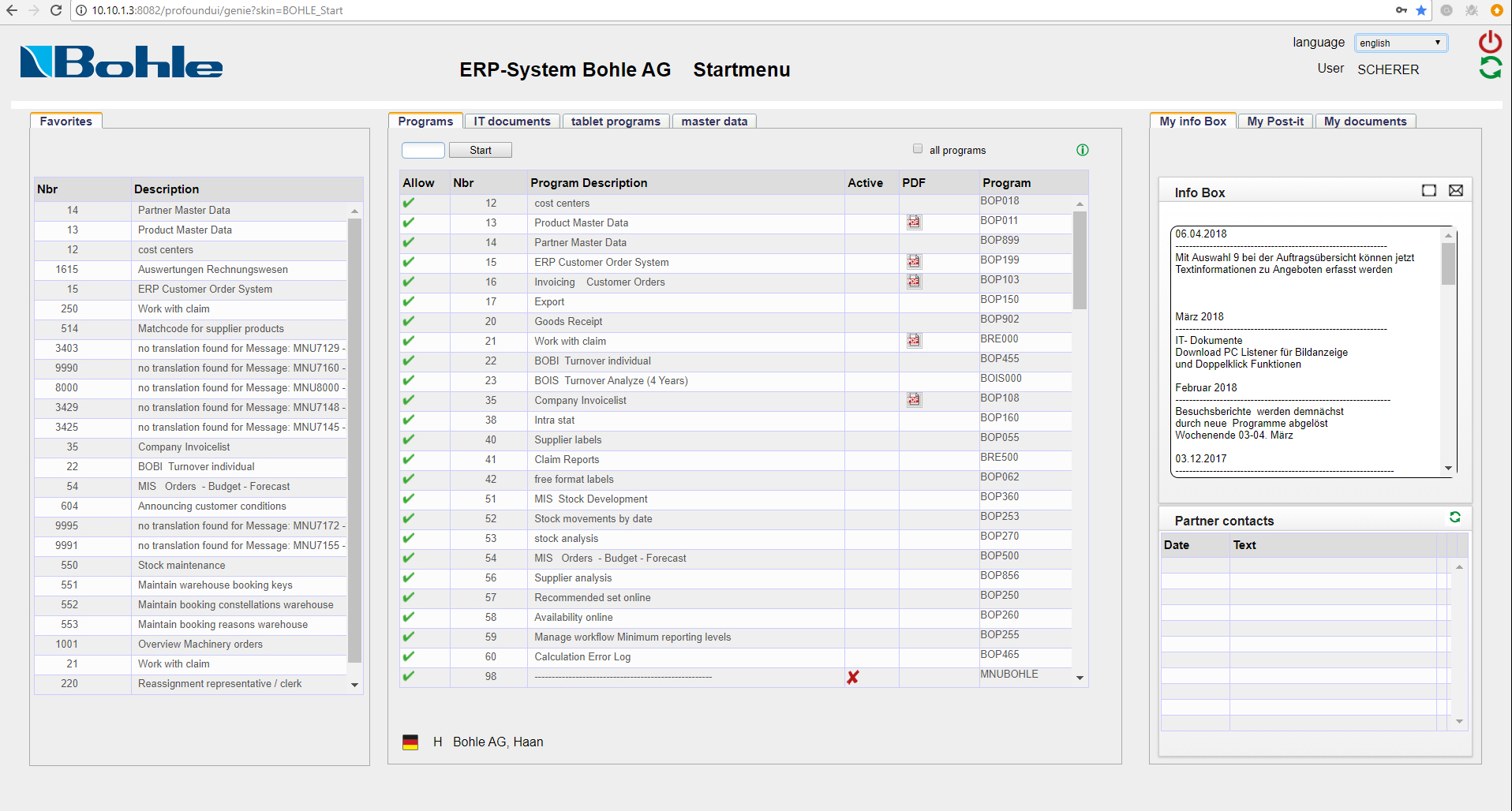The image size is (1512, 811).
Task: Open PDF icon for Company Invoicelist
Action: click(x=914, y=400)
